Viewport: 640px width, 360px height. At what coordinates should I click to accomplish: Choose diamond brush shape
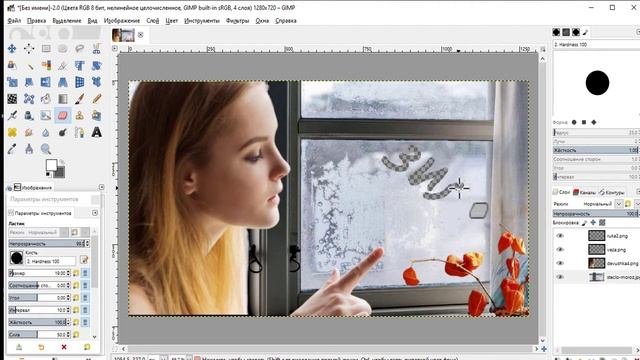594,122
